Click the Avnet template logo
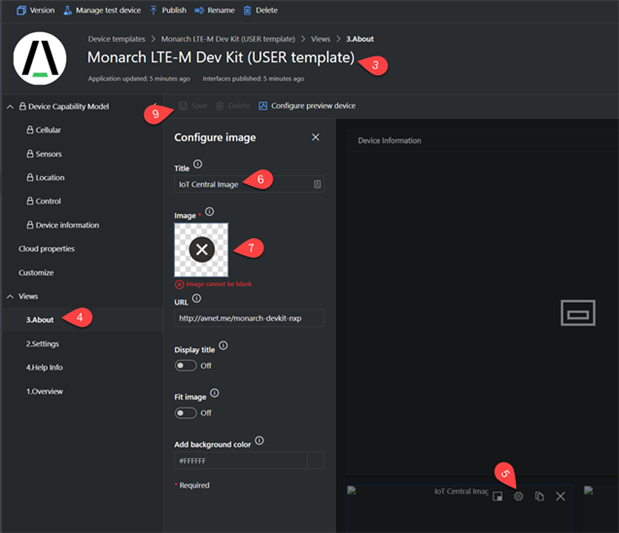This screenshot has height=533, width=619. [40, 58]
